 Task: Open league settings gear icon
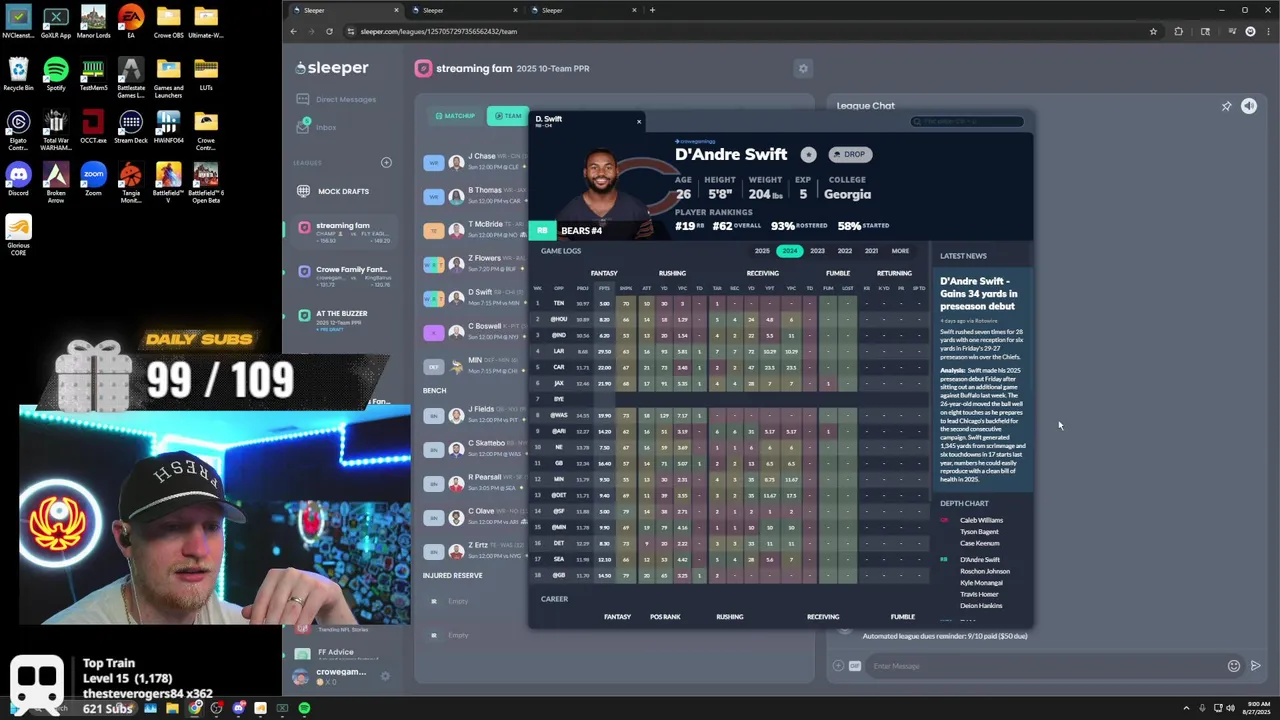[802, 68]
